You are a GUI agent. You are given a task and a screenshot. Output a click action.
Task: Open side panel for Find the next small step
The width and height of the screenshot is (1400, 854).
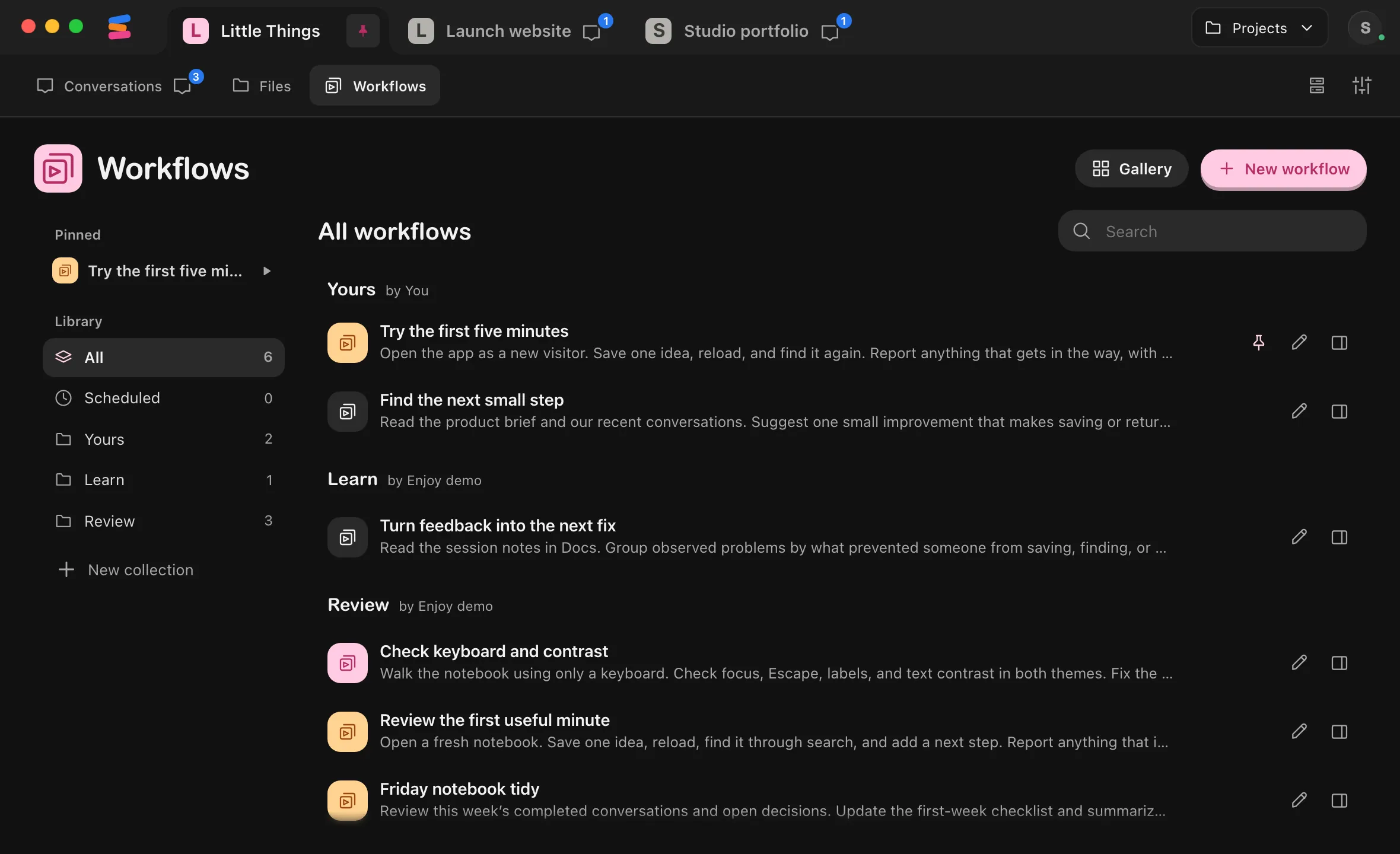[x=1339, y=411]
